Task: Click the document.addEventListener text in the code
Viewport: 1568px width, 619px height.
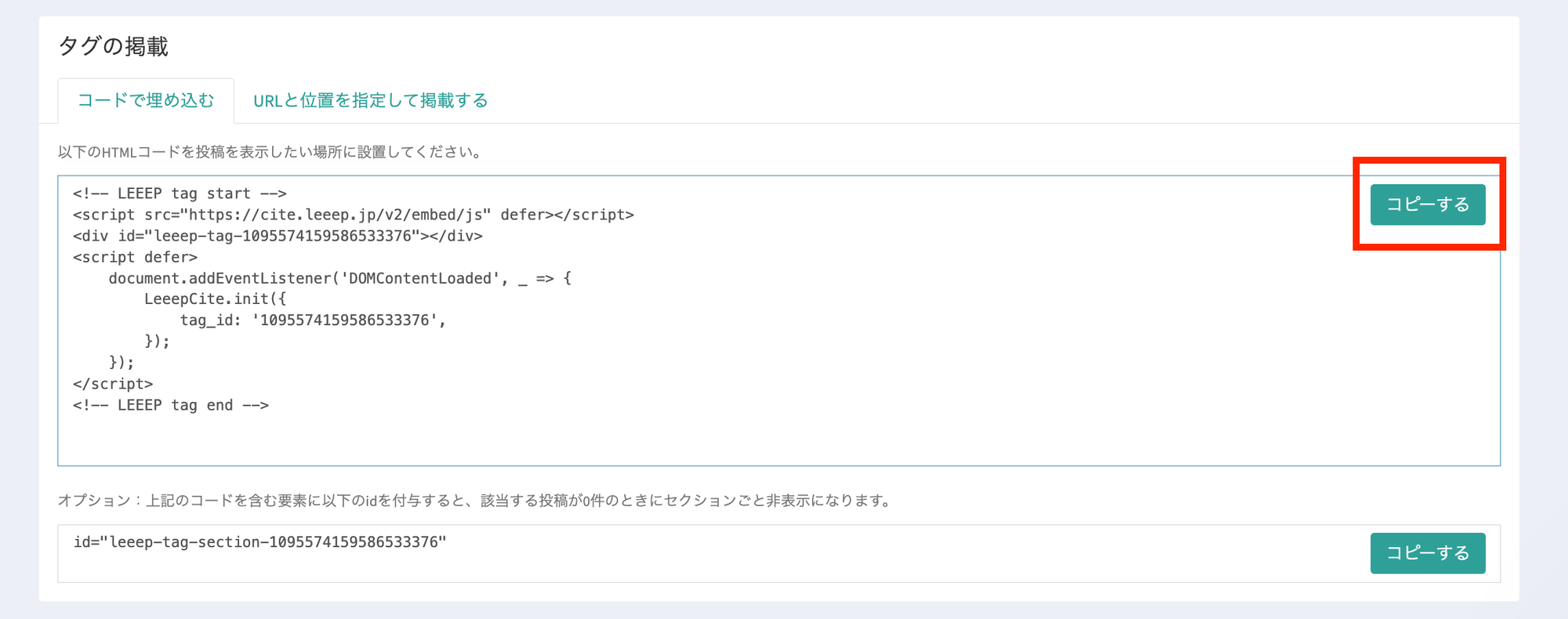Action: coord(221,278)
